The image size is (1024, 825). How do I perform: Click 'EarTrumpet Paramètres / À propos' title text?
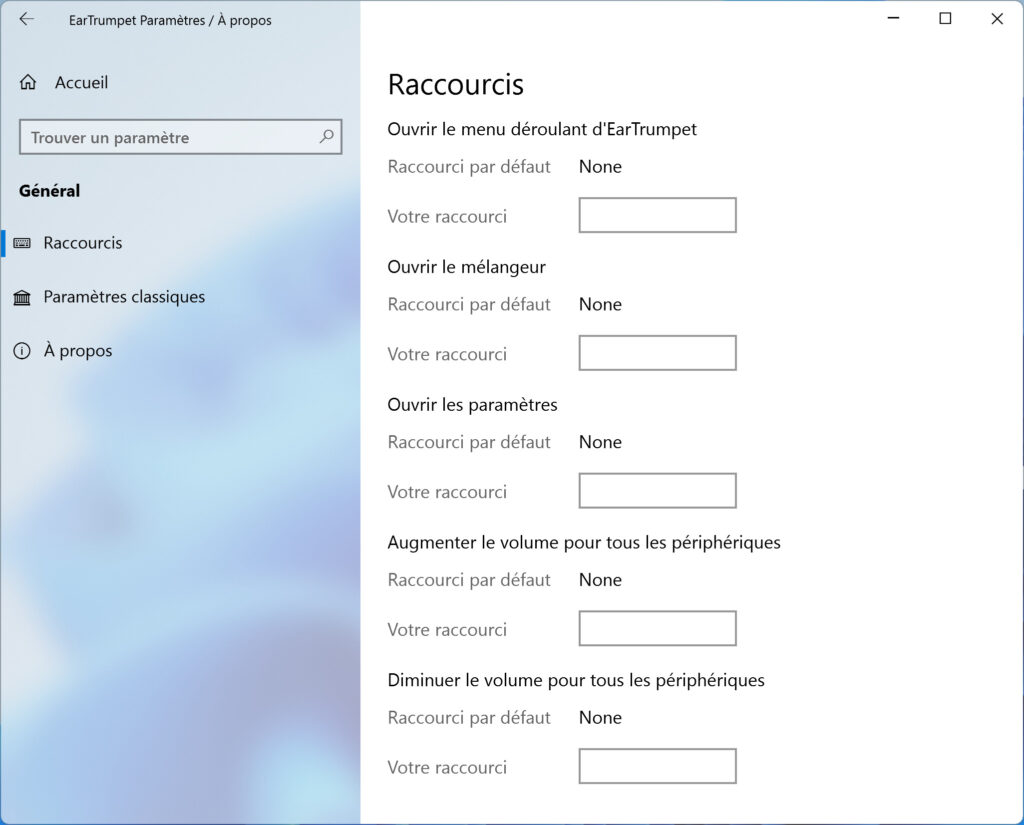pyautogui.click(x=170, y=20)
